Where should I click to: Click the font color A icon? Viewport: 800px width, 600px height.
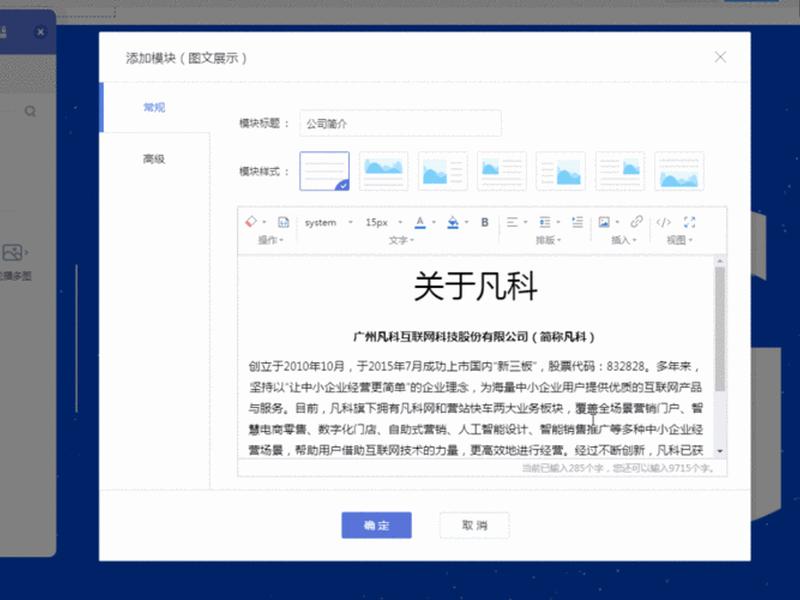click(x=420, y=222)
